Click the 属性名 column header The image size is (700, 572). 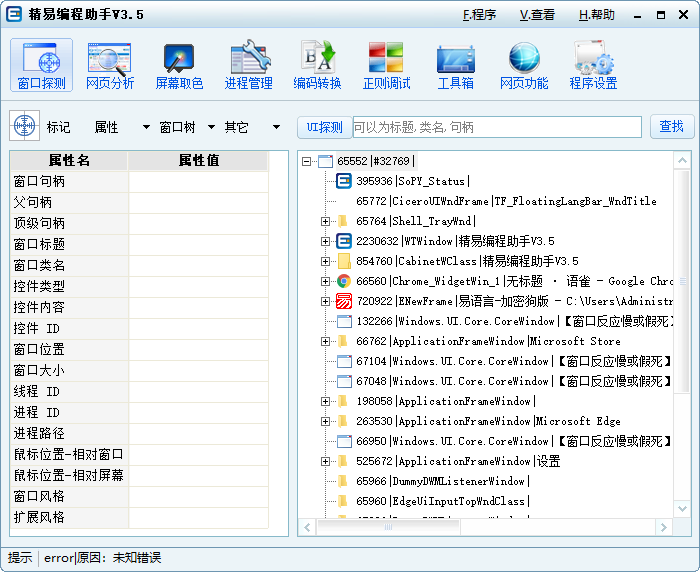69,160
